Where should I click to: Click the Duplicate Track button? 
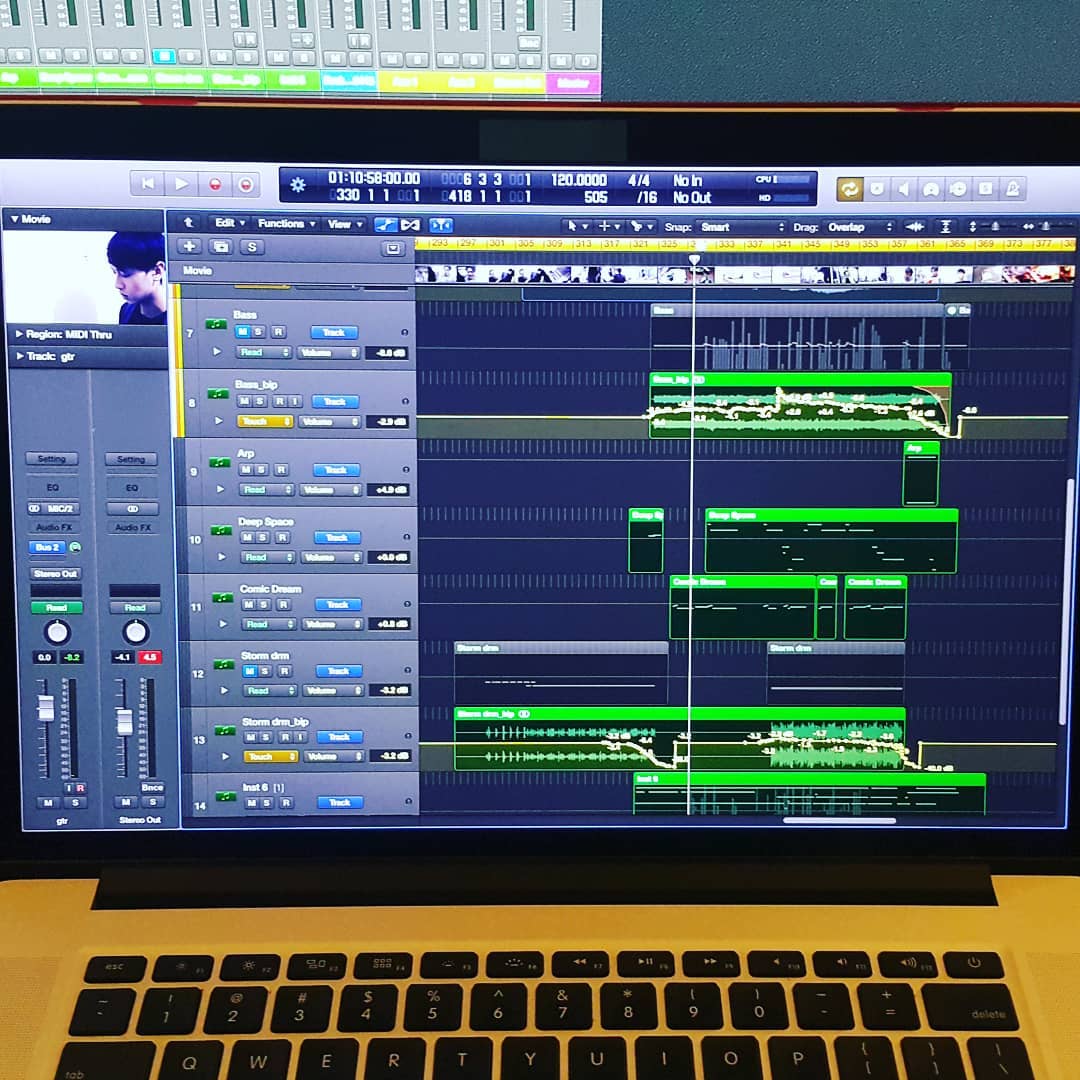pos(220,246)
